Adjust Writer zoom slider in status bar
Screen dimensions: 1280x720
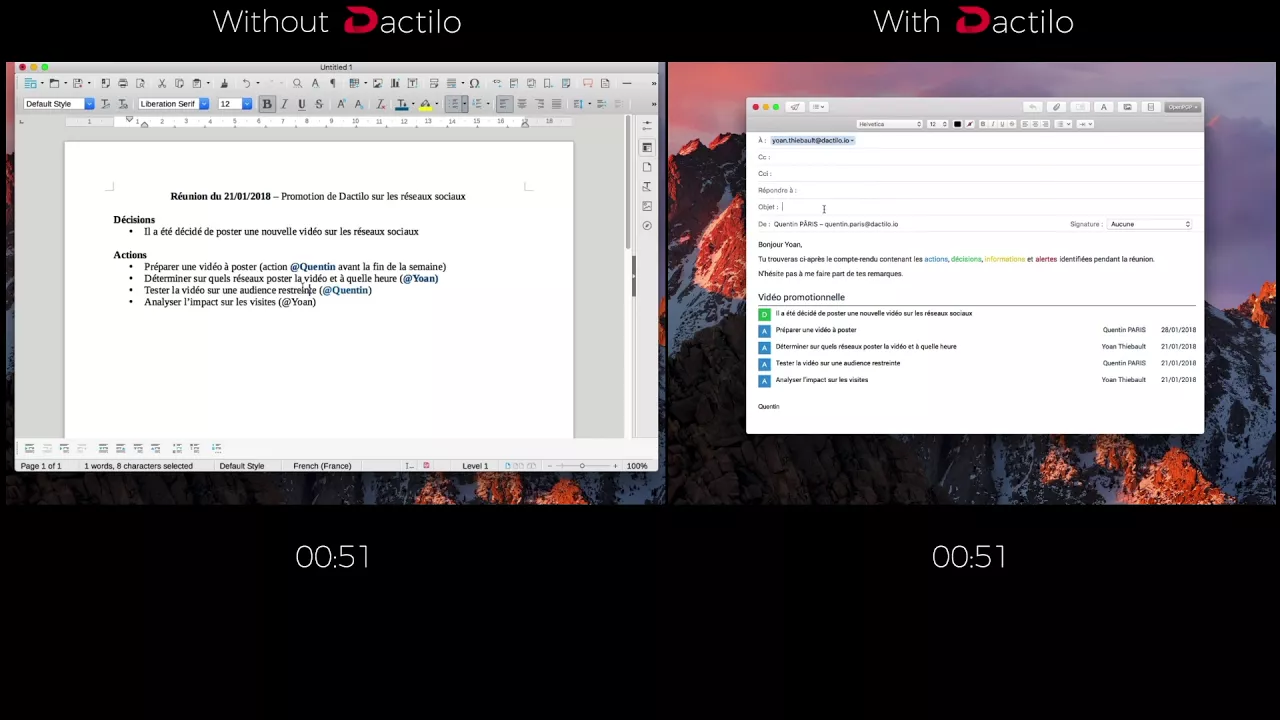(x=582, y=466)
